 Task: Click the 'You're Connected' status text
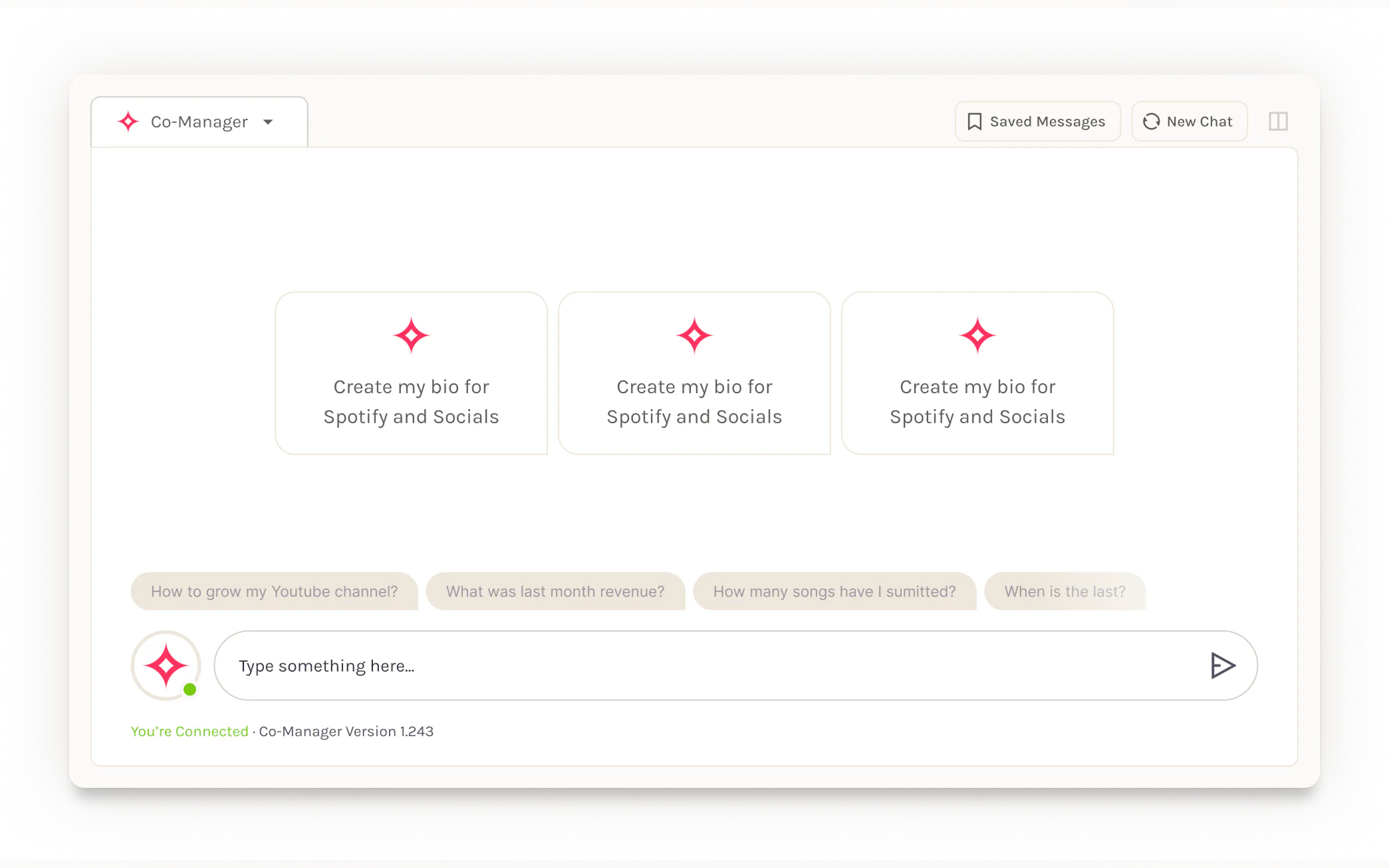190,731
